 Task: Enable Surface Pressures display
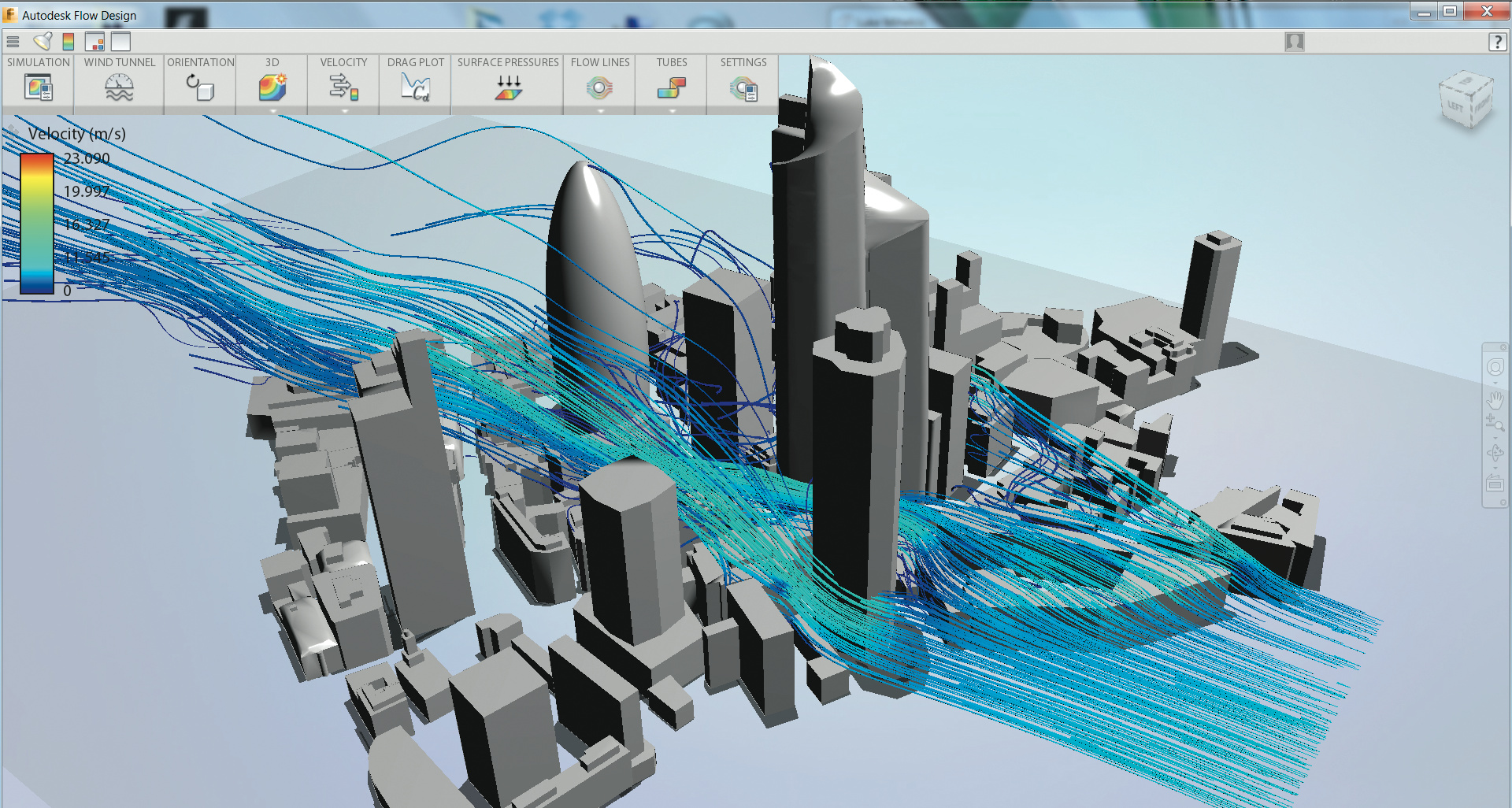tap(508, 87)
